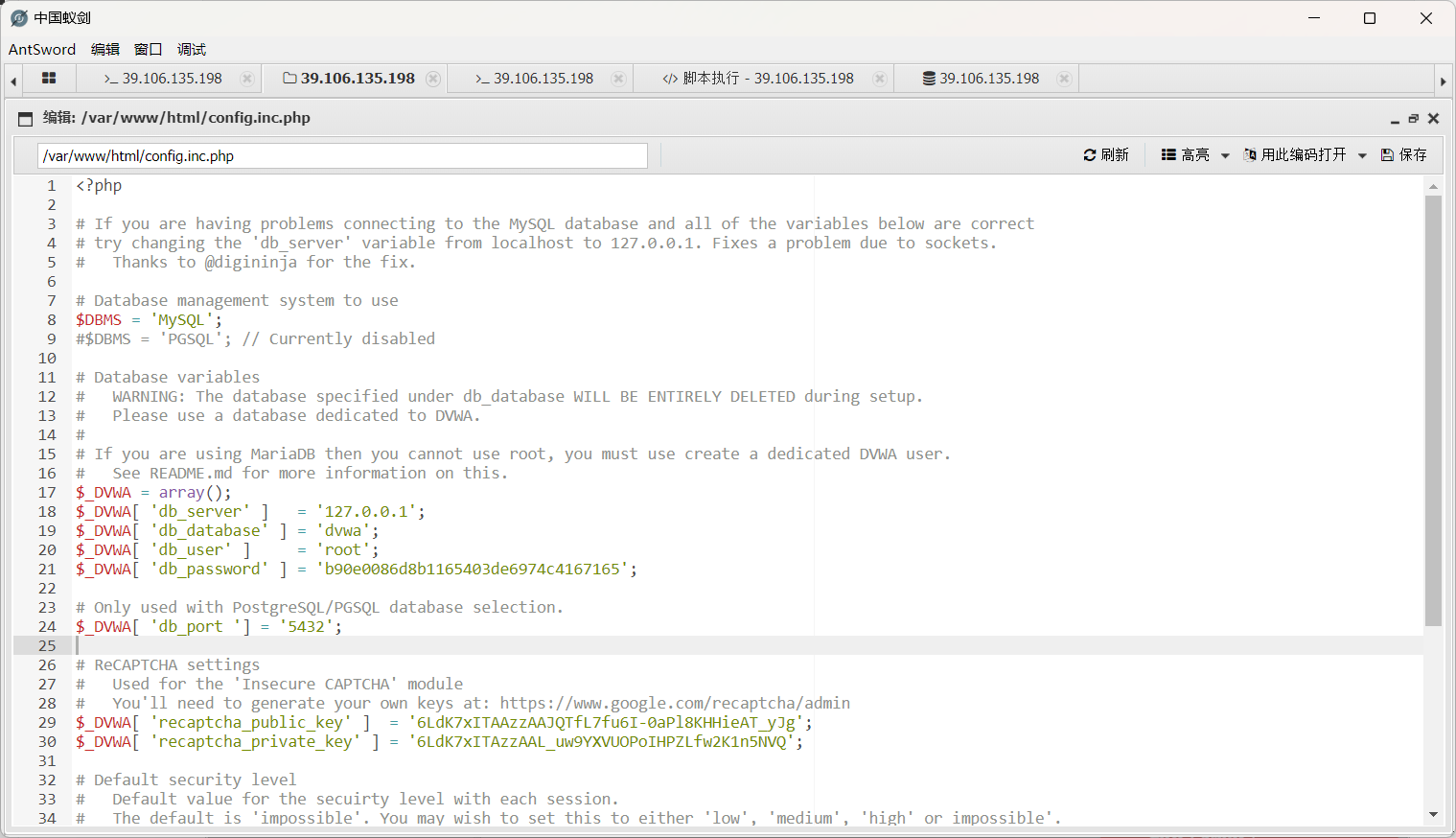Open the 窗口 menu
The width and height of the screenshot is (1456, 838).
coord(149,49)
